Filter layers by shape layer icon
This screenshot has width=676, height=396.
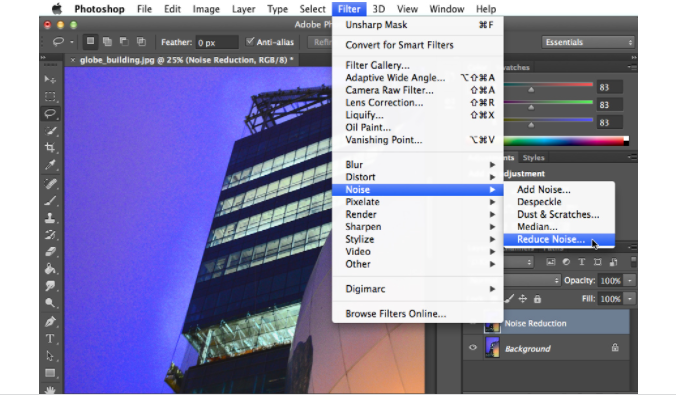pos(598,262)
